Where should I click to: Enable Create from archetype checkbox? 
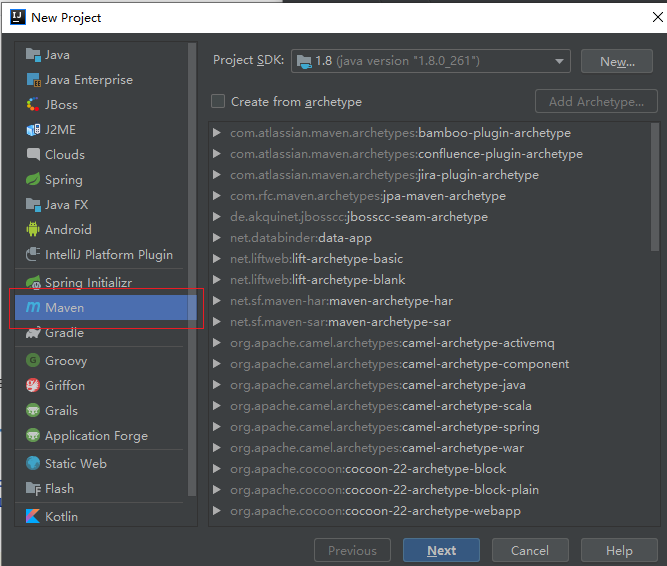coord(218,102)
